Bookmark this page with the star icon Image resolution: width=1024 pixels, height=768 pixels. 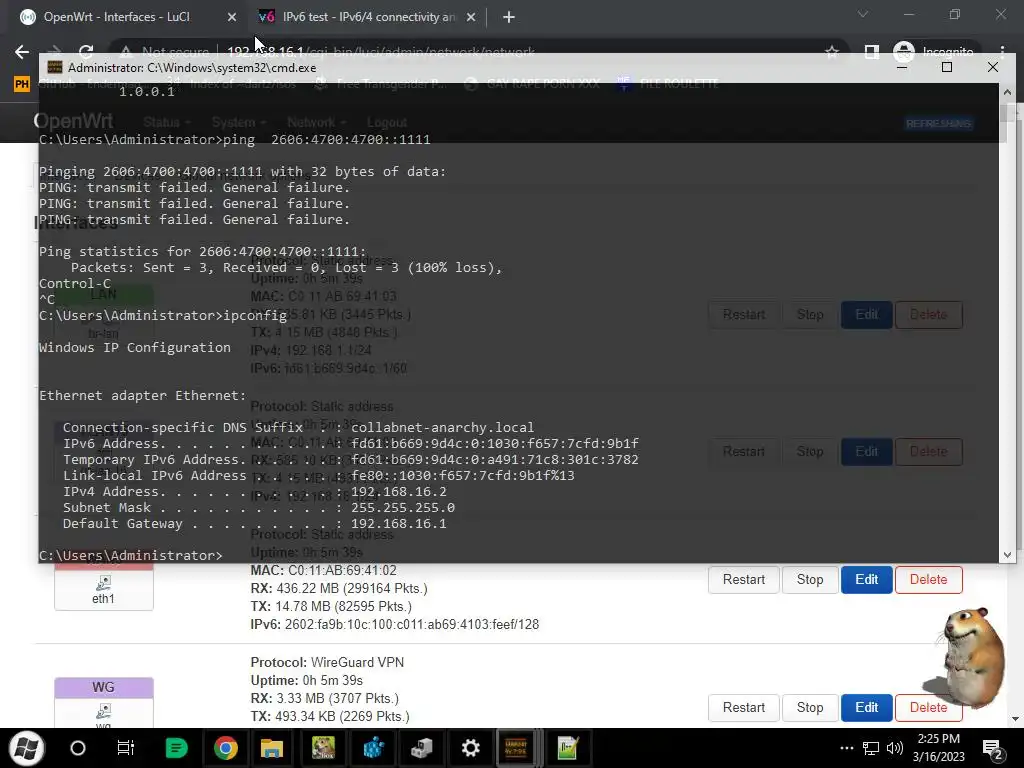[831, 52]
